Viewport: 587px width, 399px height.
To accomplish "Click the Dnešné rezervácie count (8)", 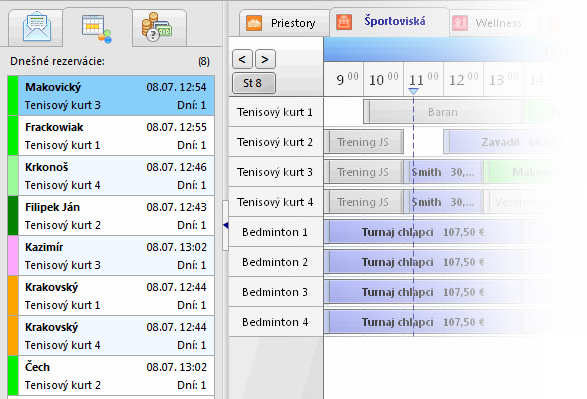I will pos(204,61).
